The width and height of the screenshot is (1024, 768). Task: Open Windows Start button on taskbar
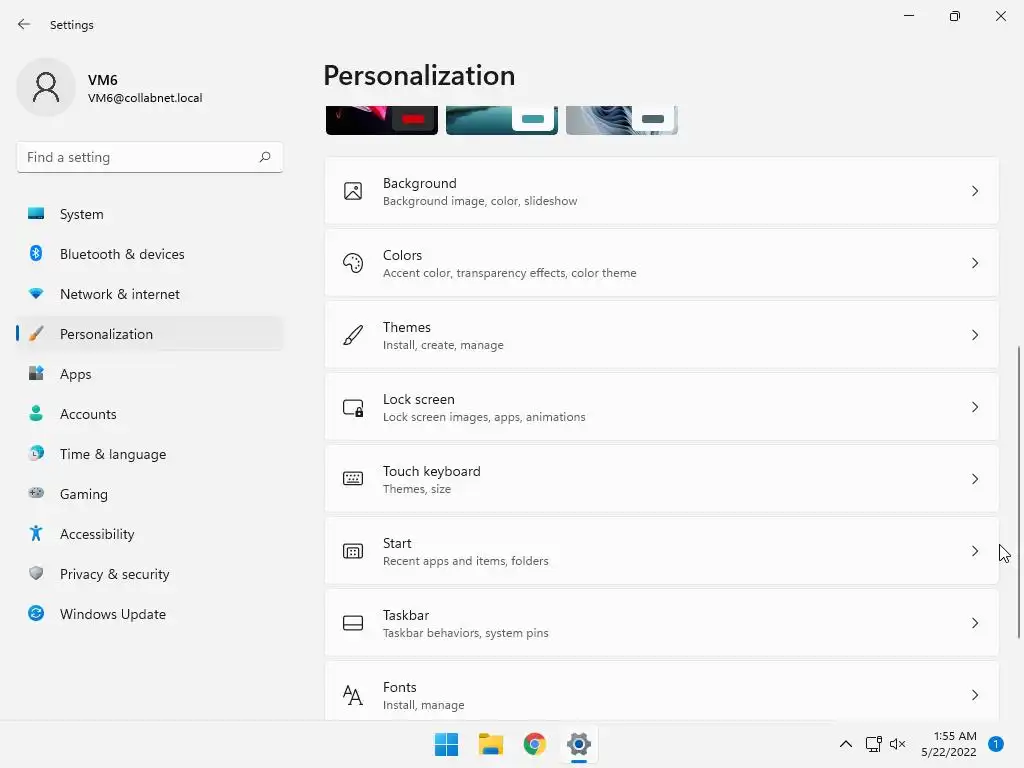447,744
